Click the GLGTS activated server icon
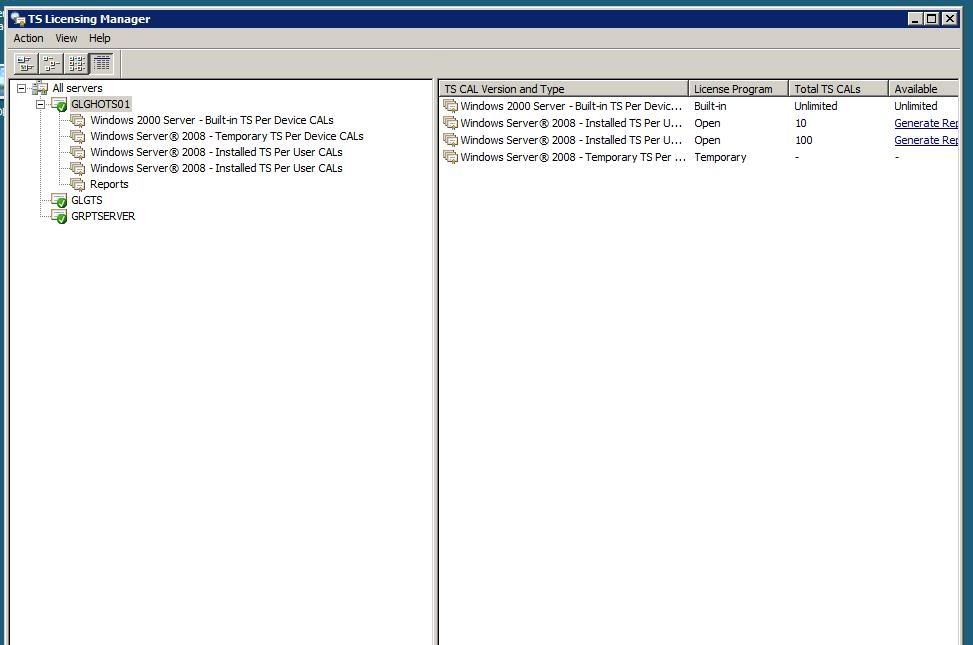 (x=60, y=201)
